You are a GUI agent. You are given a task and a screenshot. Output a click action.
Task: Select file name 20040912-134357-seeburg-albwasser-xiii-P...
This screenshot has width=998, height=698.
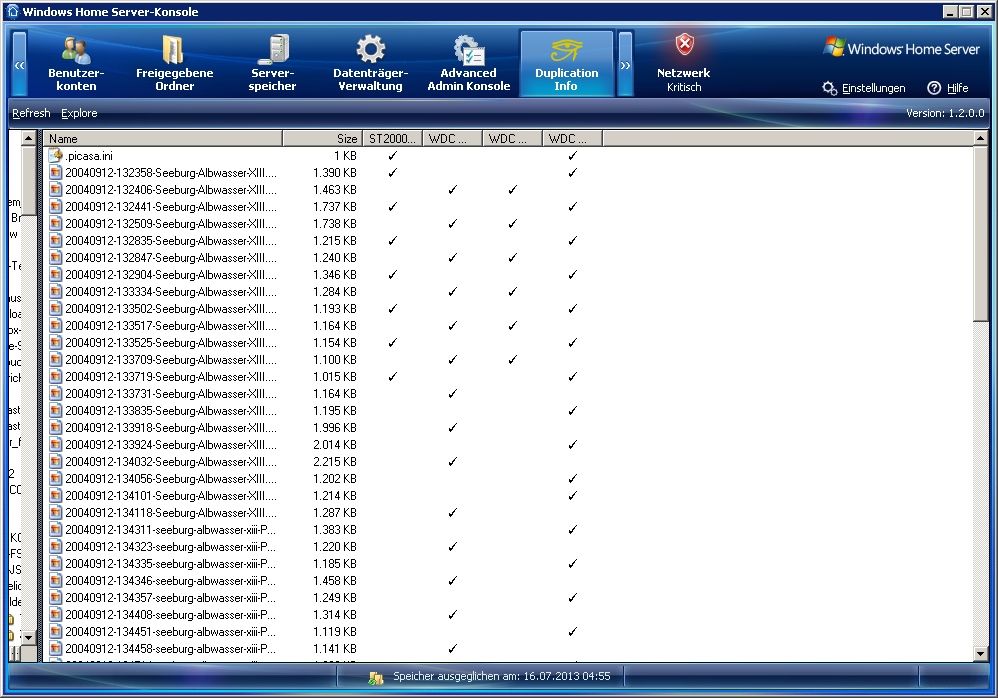click(171, 597)
